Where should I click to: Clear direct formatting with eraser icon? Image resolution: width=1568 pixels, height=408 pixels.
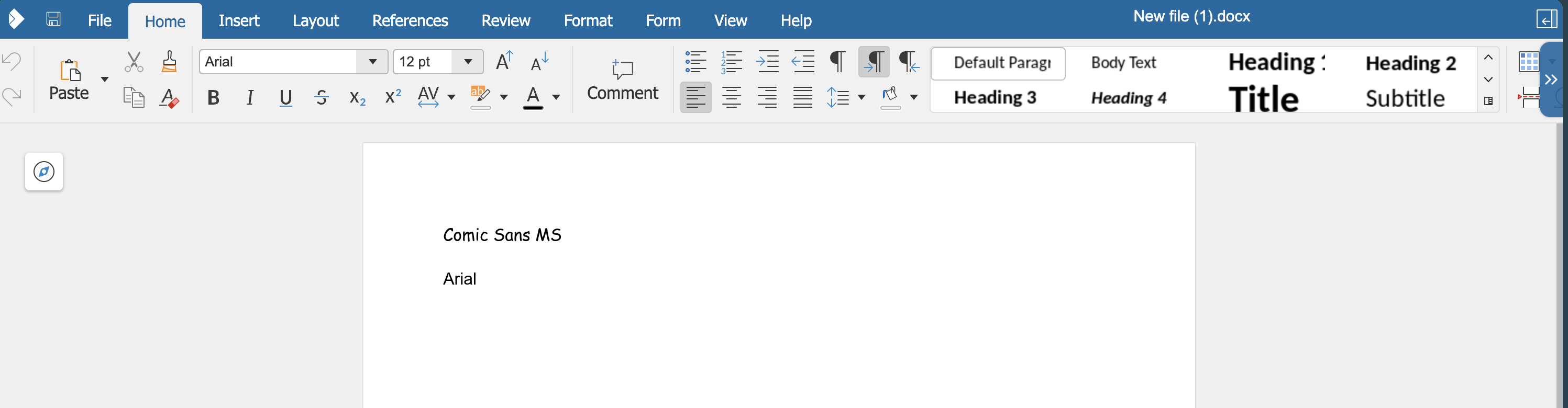coord(169,97)
